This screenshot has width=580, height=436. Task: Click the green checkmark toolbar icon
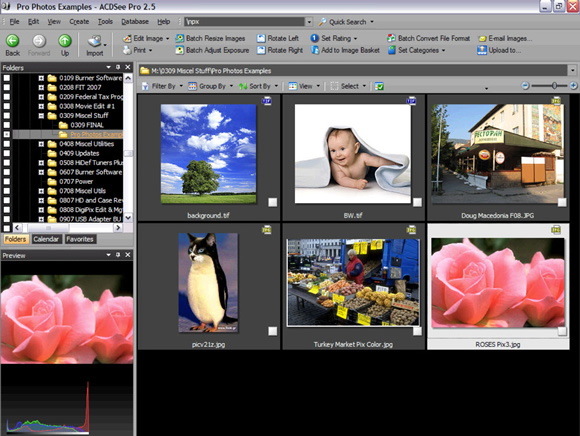[379, 86]
